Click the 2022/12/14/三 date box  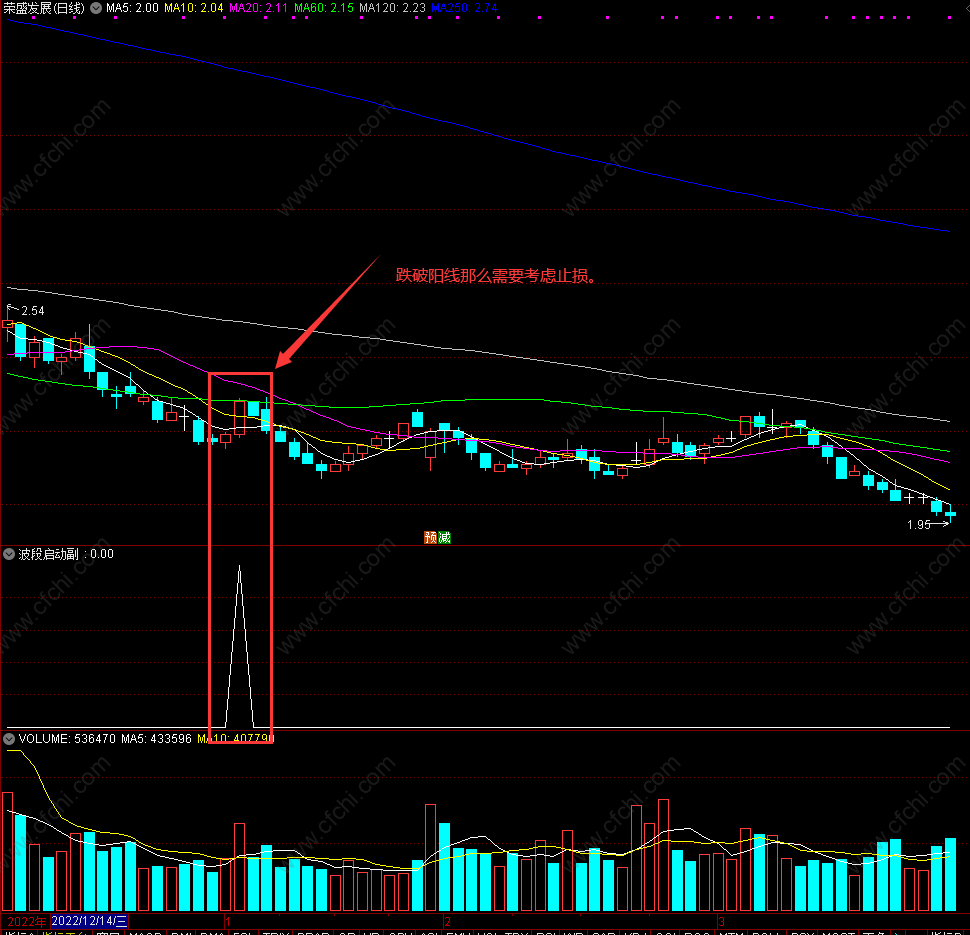89,921
